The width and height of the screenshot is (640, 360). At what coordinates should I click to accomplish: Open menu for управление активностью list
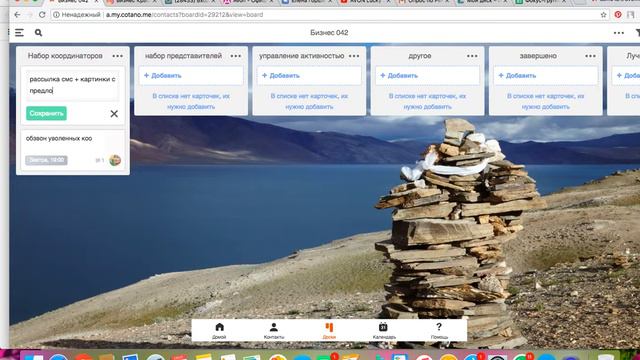[x=354, y=56]
